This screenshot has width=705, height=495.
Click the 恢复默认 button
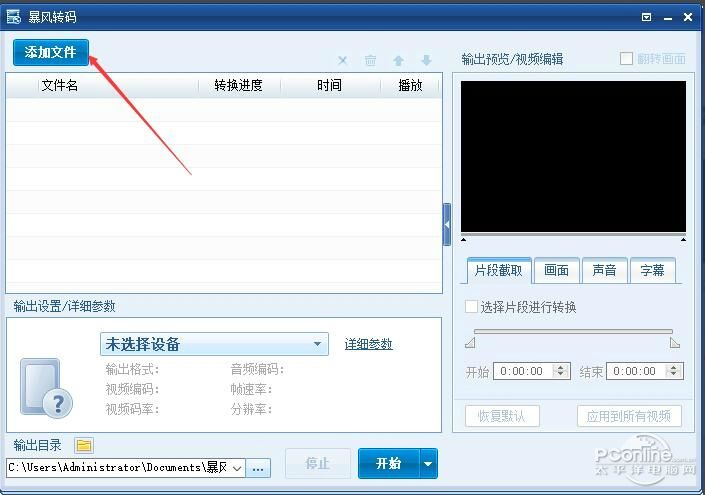(502, 416)
